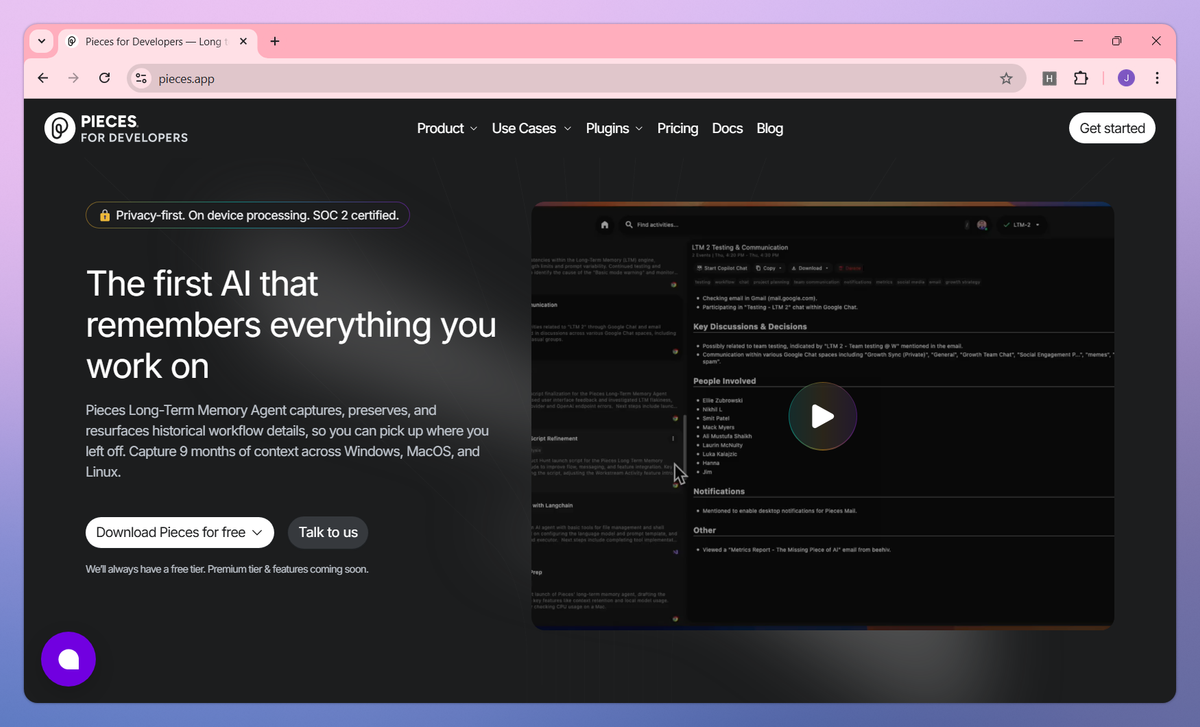Click the Privacy-first SOC 2 certified badge
This screenshot has width=1200, height=727.
tap(247, 215)
